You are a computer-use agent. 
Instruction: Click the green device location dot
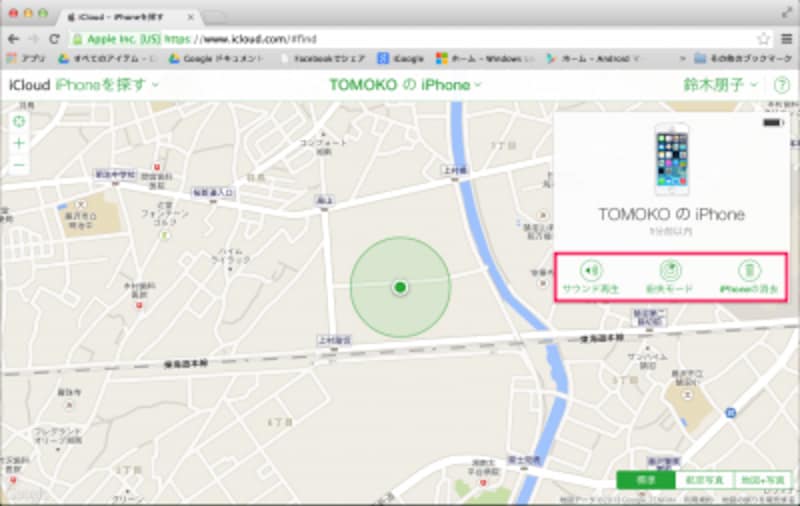(x=401, y=287)
